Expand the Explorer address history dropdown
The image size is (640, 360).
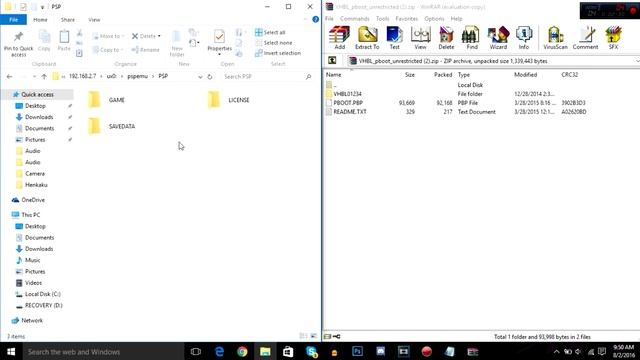point(200,76)
